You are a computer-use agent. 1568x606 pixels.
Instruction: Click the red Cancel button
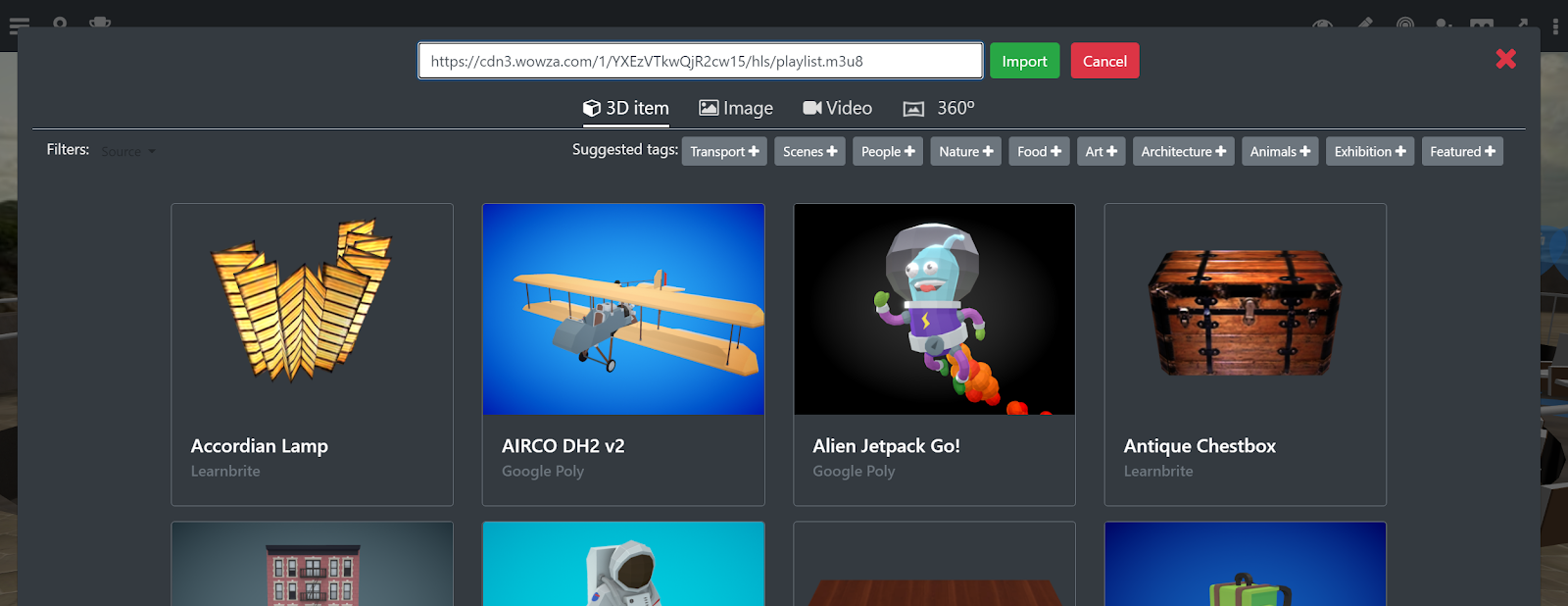point(1104,61)
